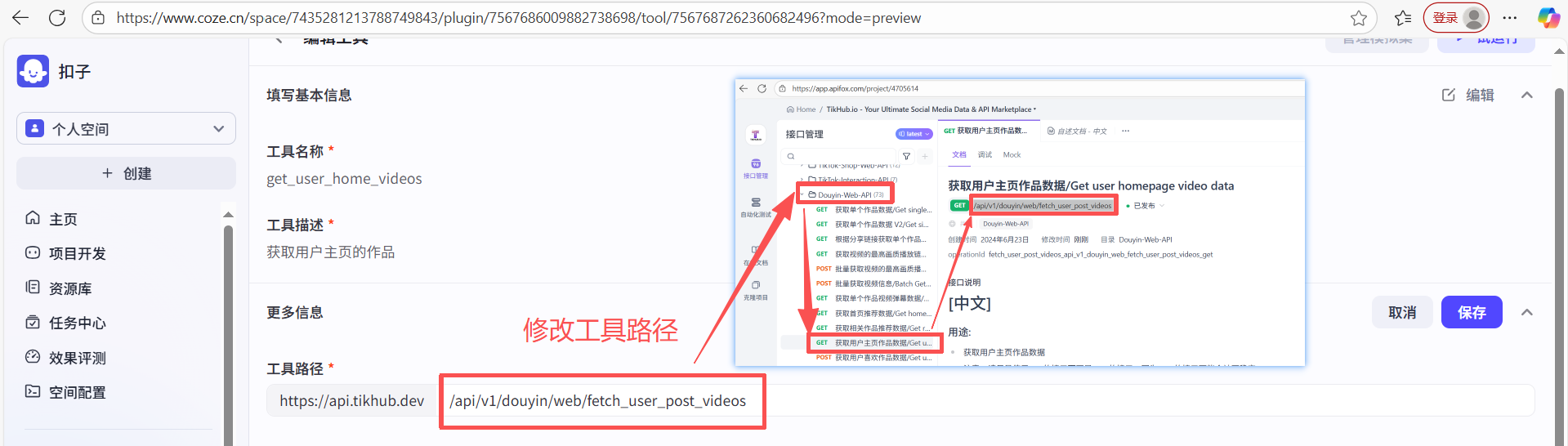Image resolution: width=1568 pixels, height=446 pixels.
Task: Collapse the 更多信息 section chevron
Action: coord(1526,313)
